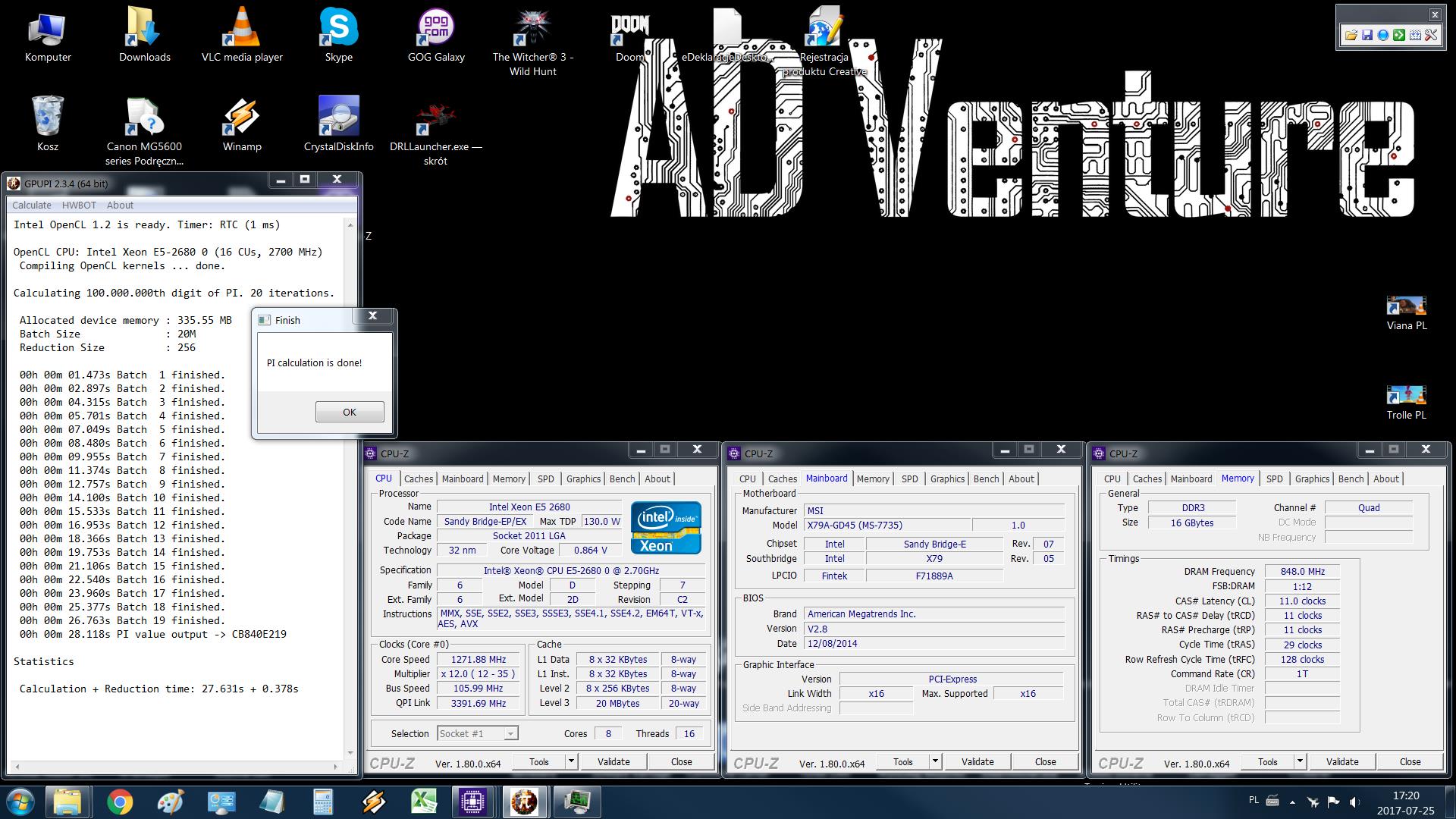Click Close button in Mainboard CPU-Z window
The width and height of the screenshot is (1456, 819).
1045,761
